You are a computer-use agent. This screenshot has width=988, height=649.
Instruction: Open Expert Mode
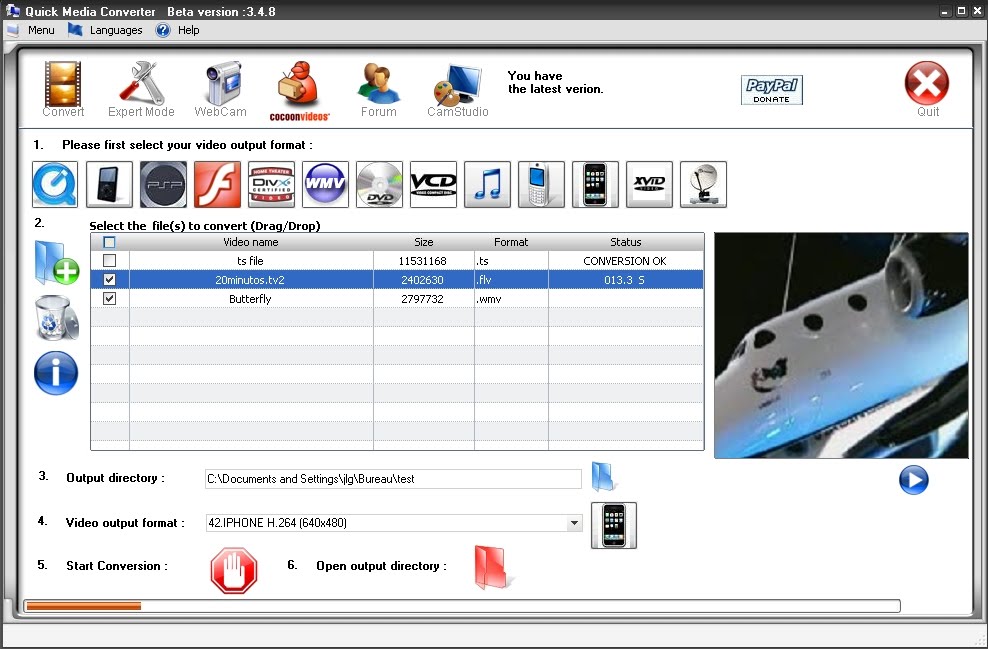[x=141, y=88]
